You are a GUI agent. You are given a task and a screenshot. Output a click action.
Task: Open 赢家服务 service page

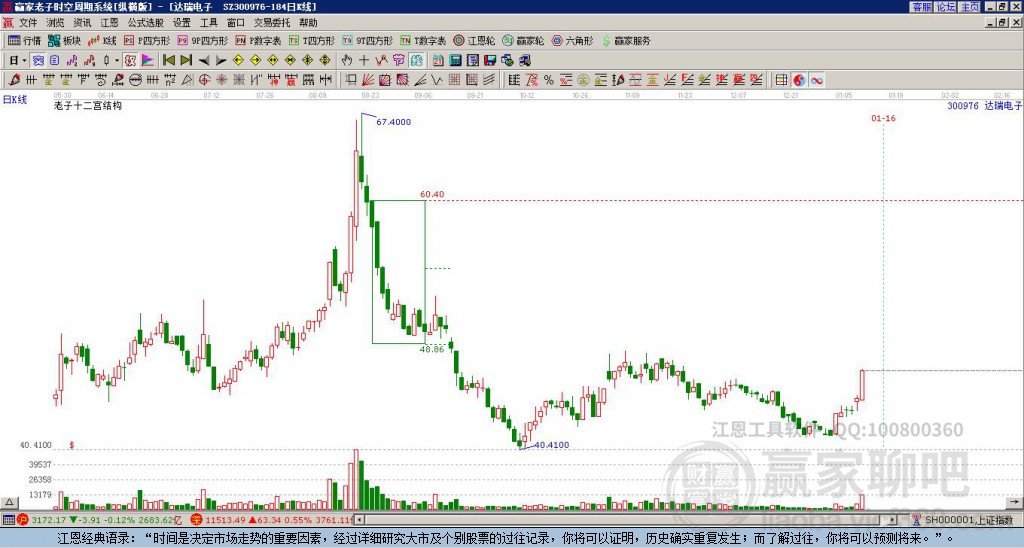[626, 40]
